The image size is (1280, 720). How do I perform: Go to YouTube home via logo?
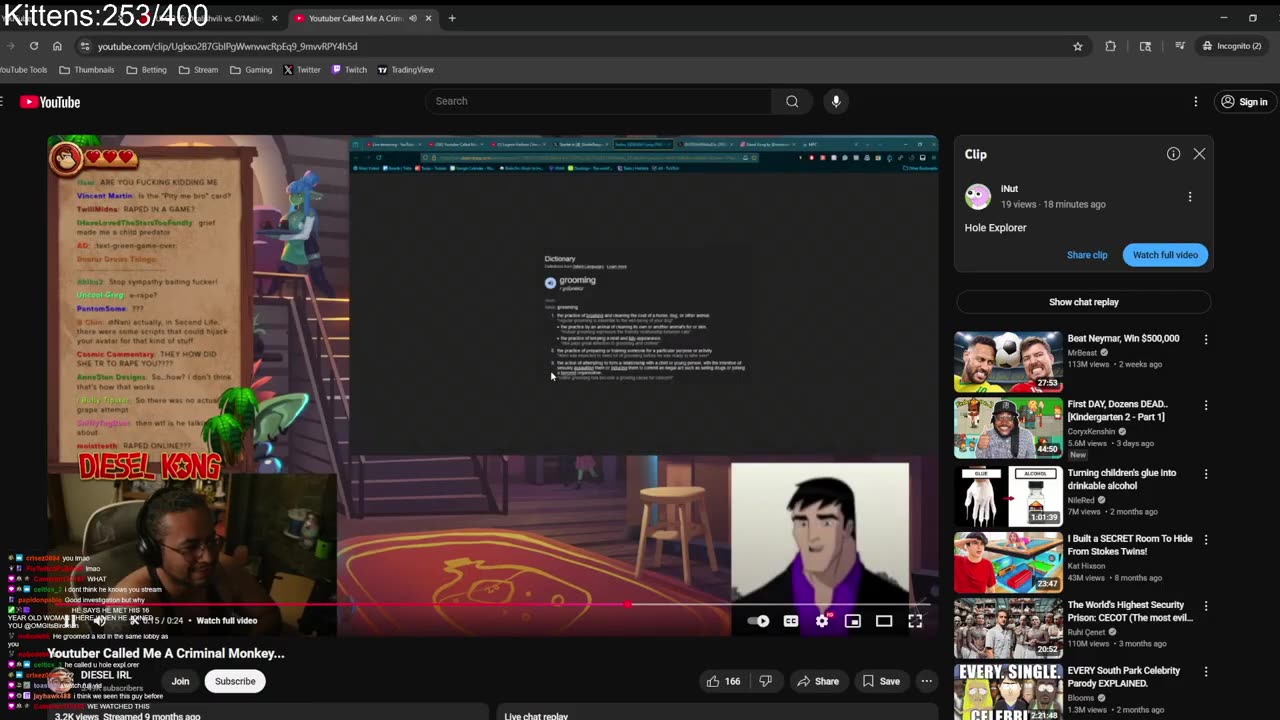click(x=50, y=102)
